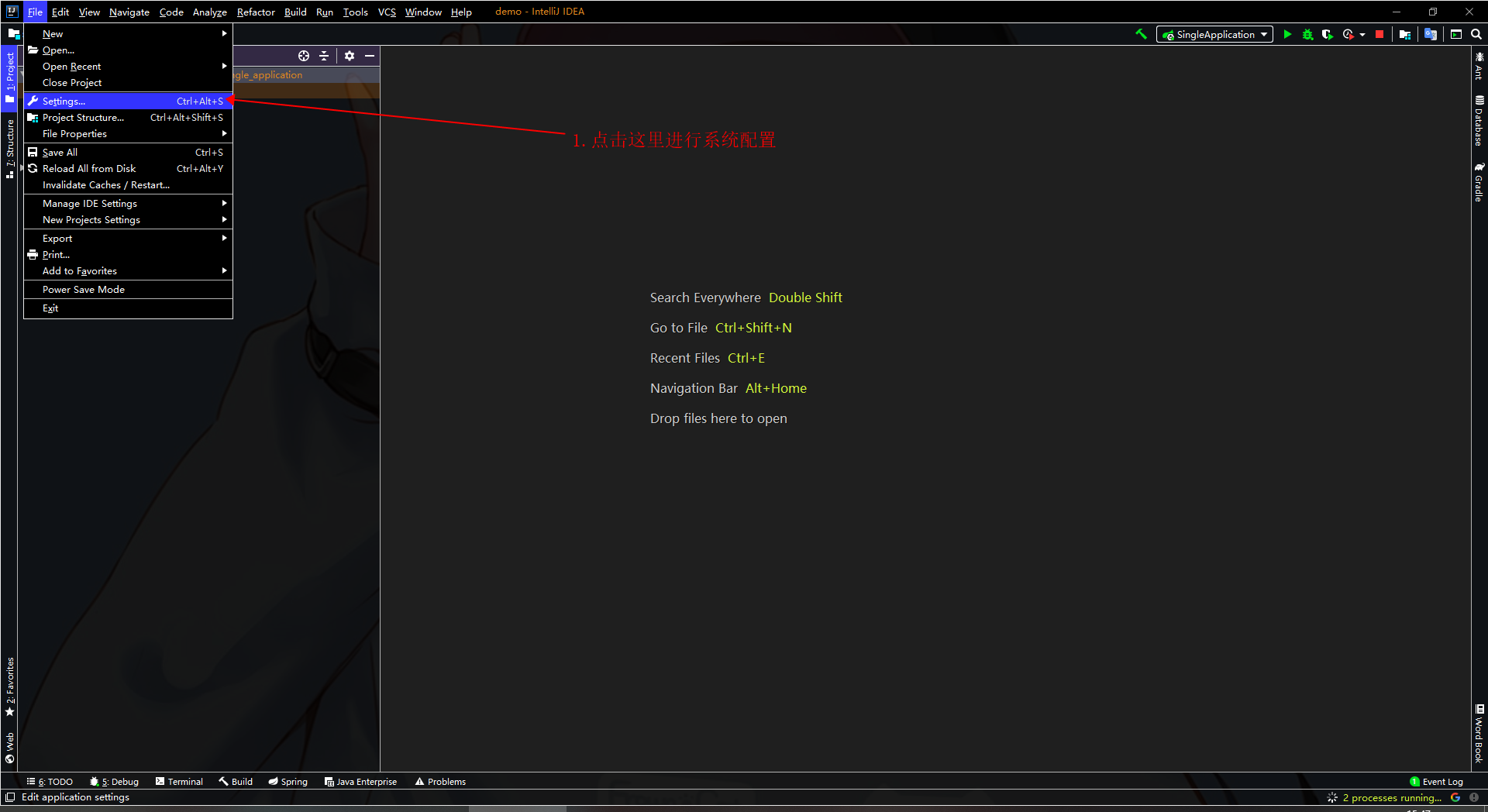
Task: Run with Coverage shield icon
Action: pyautogui.click(x=1328, y=34)
